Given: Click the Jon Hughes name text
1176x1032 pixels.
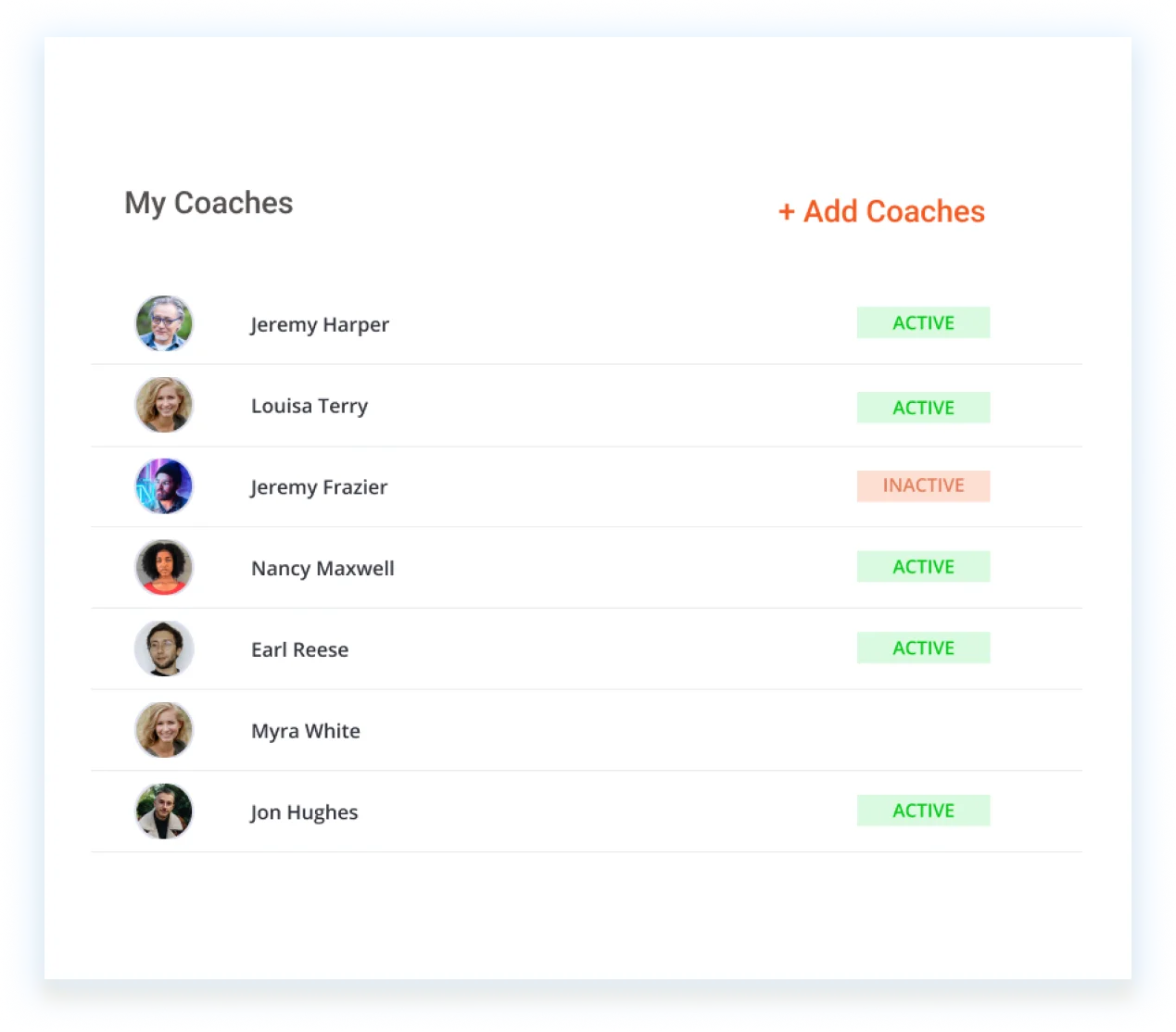Looking at the screenshot, I should tap(304, 812).
